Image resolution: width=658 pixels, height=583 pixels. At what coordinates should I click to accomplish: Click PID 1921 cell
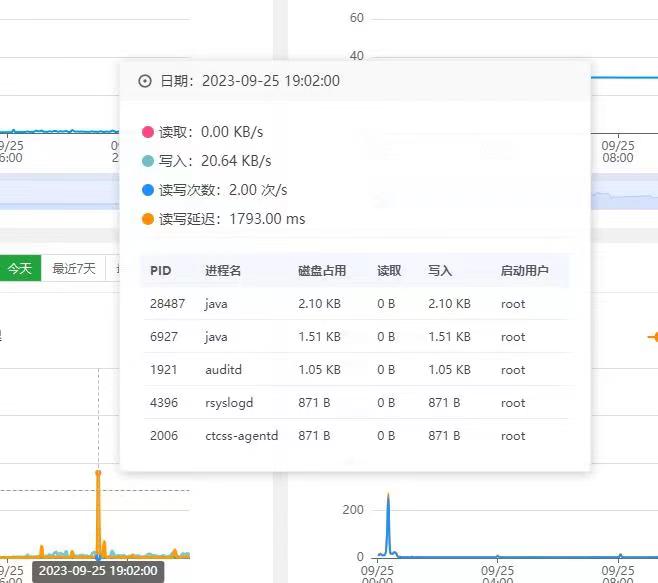click(163, 370)
